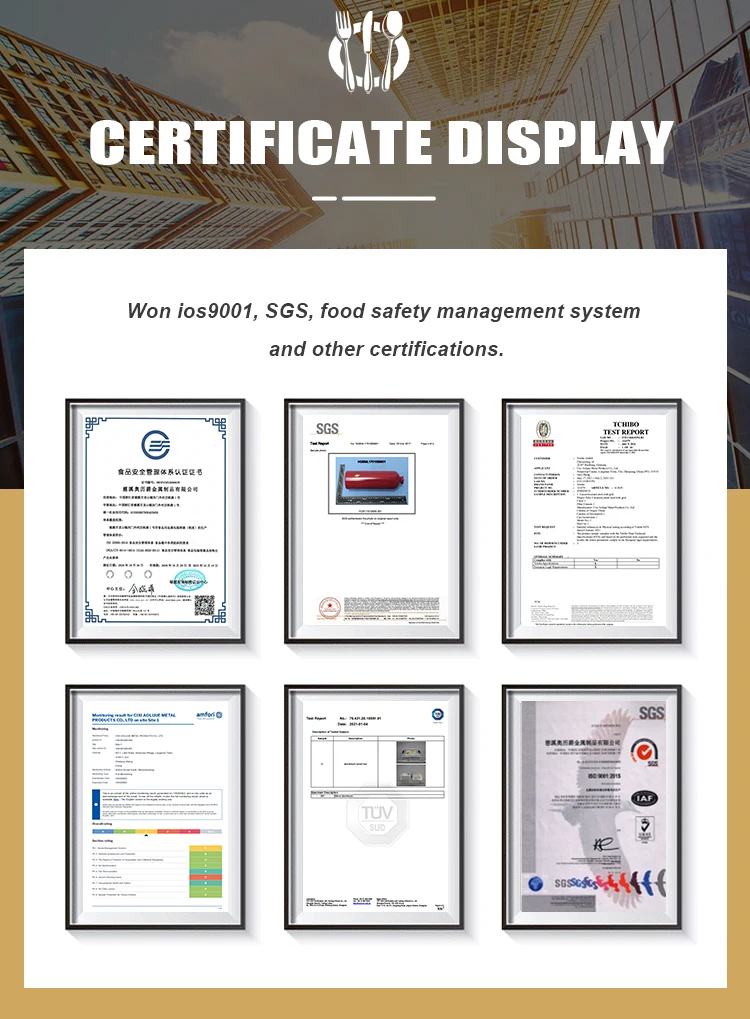Click the blue octagon logo on the TÜV report
Image resolution: width=750 pixels, height=1019 pixels.
[x=437, y=715]
